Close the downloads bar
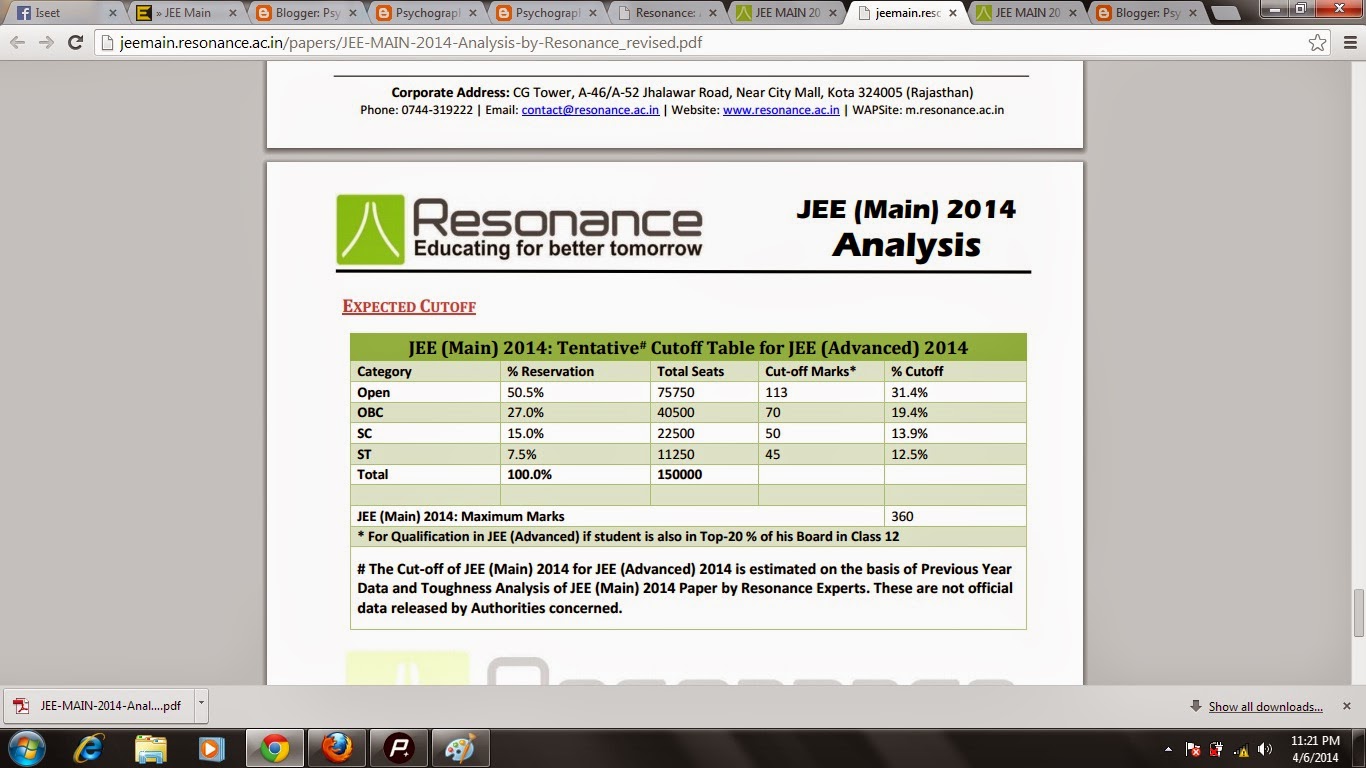1366x768 pixels. [x=1347, y=706]
